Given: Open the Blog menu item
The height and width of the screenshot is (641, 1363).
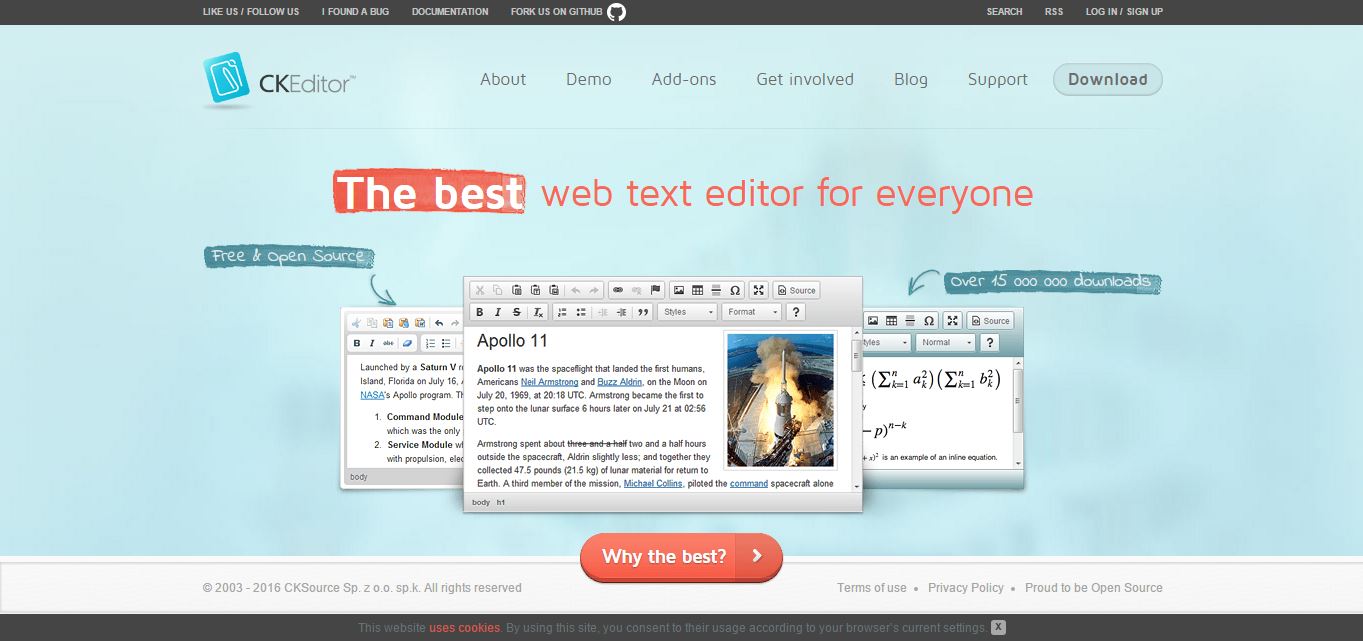Looking at the screenshot, I should [911, 79].
